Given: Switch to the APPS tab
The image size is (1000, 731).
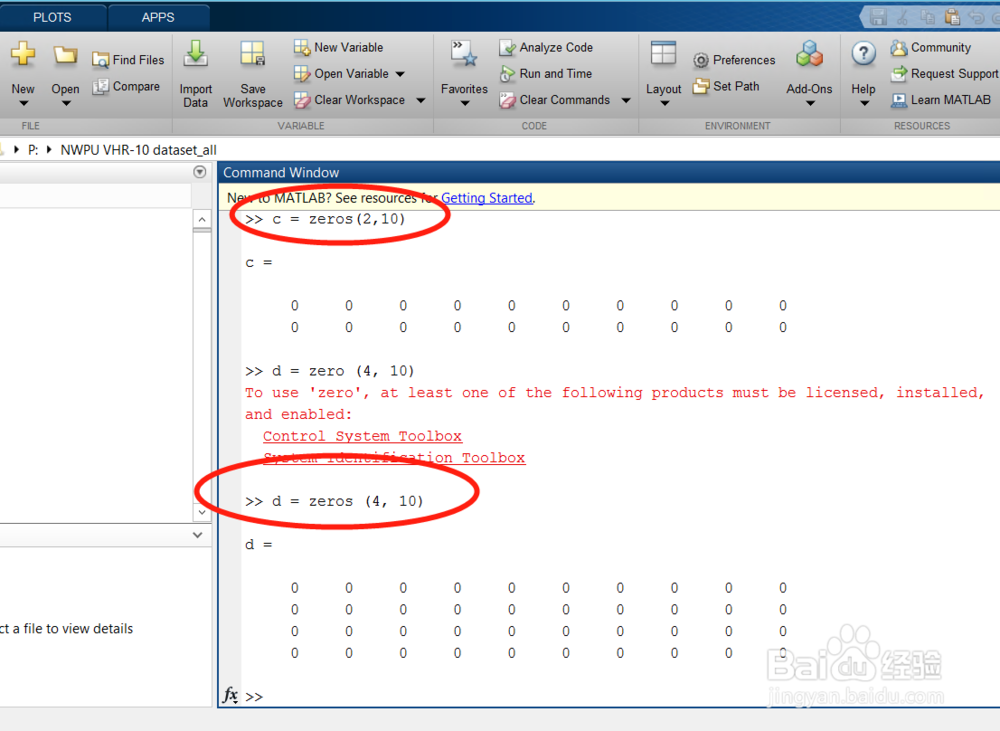Looking at the screenshot, I should click(158, 17).
